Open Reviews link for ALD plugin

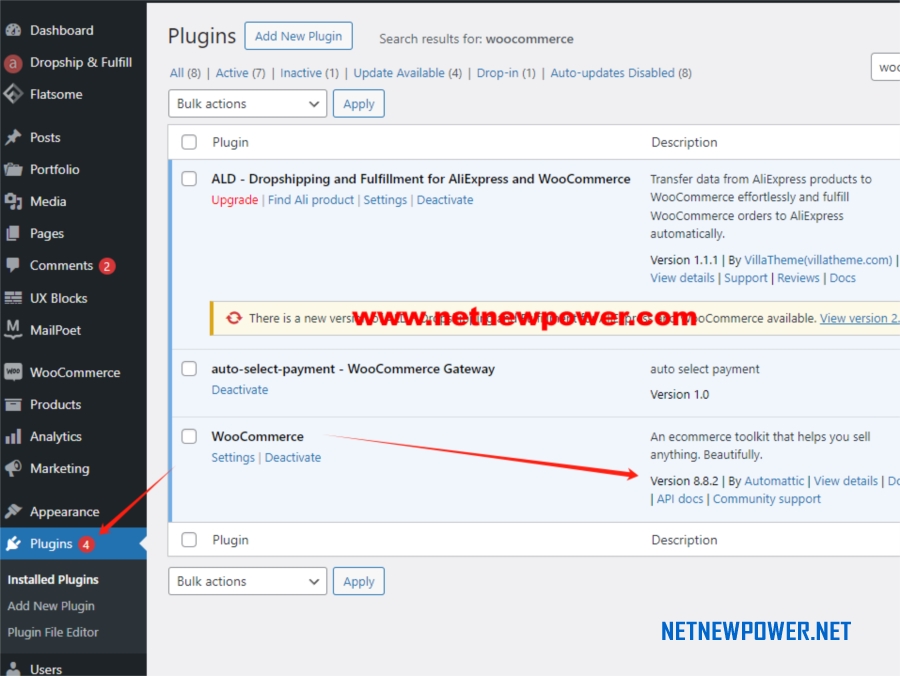798,278
